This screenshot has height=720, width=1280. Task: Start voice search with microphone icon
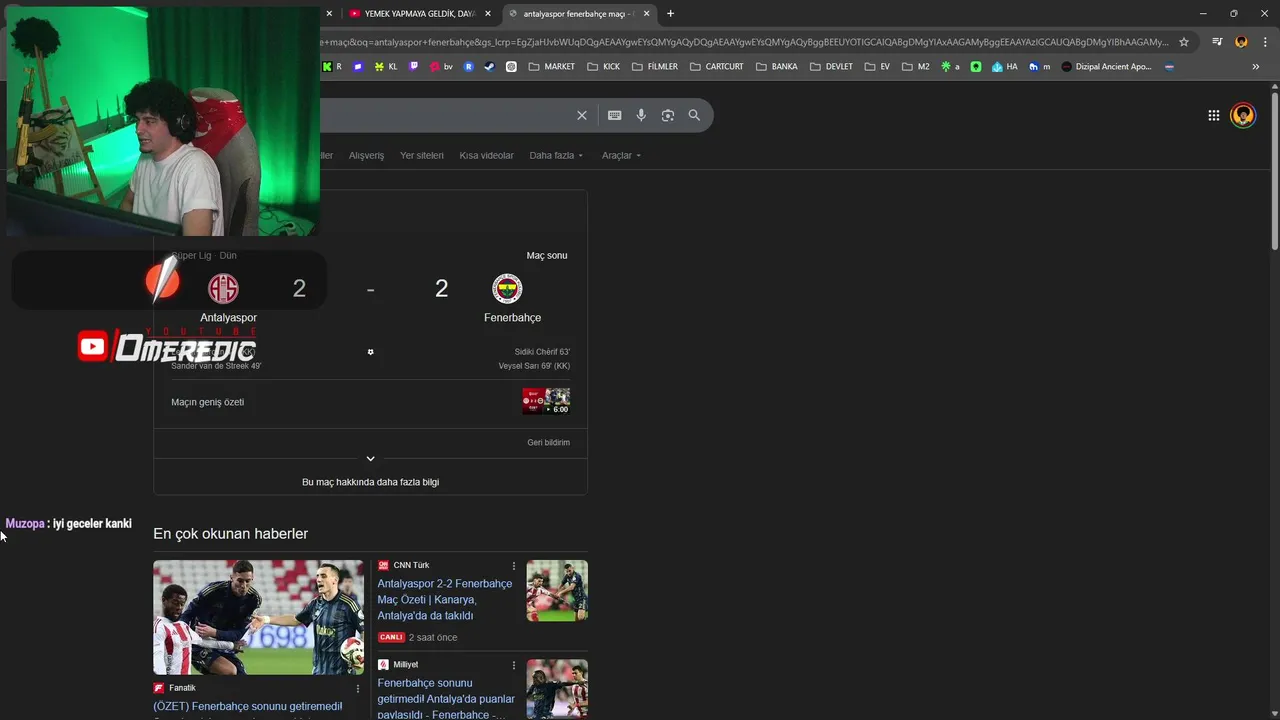[x=641, y=115]
